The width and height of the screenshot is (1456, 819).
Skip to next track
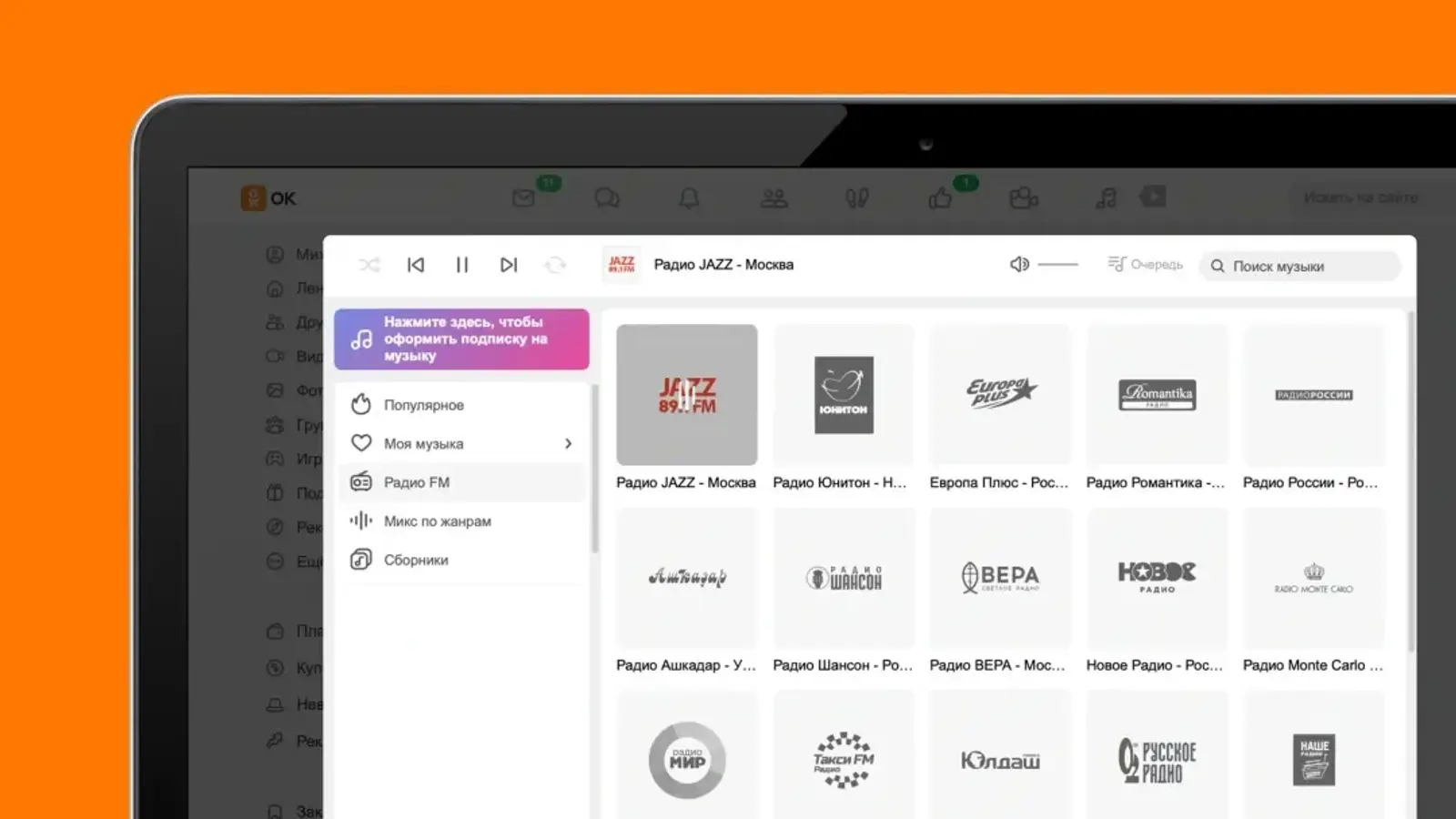coord(509,265)
